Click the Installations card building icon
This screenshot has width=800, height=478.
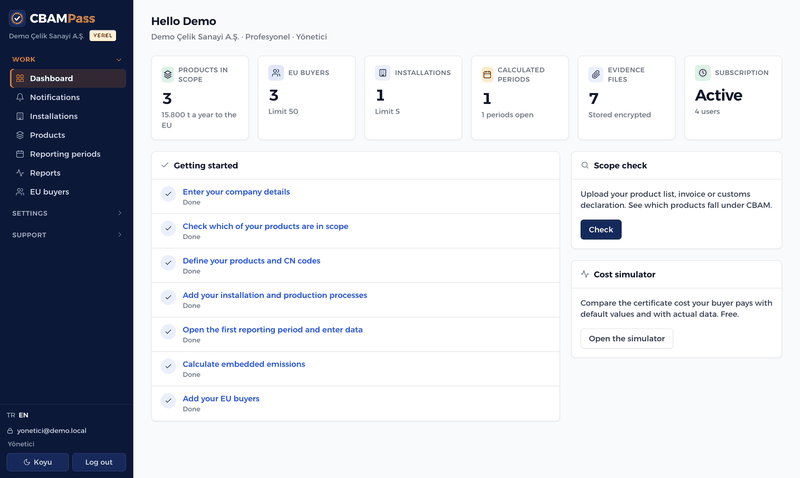pyautogui.click(x=382, y=72)
